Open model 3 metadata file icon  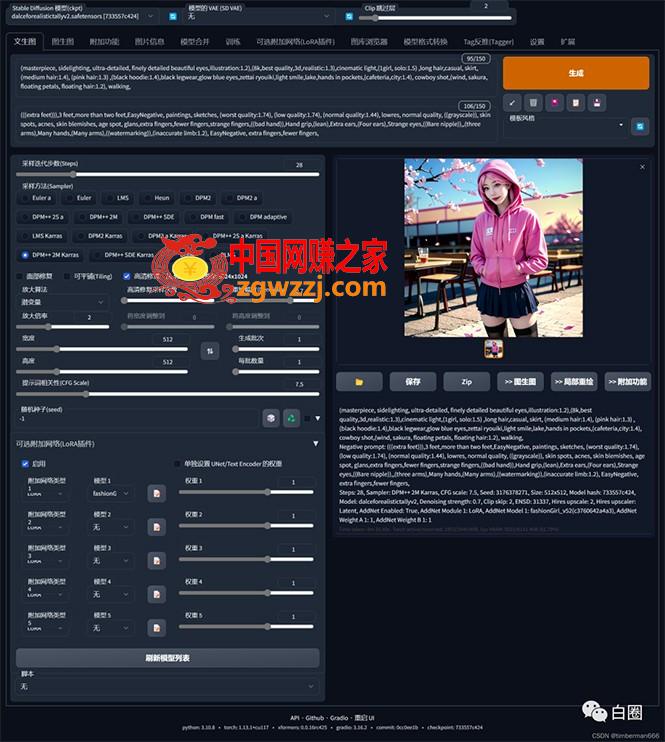pos(157,561)
